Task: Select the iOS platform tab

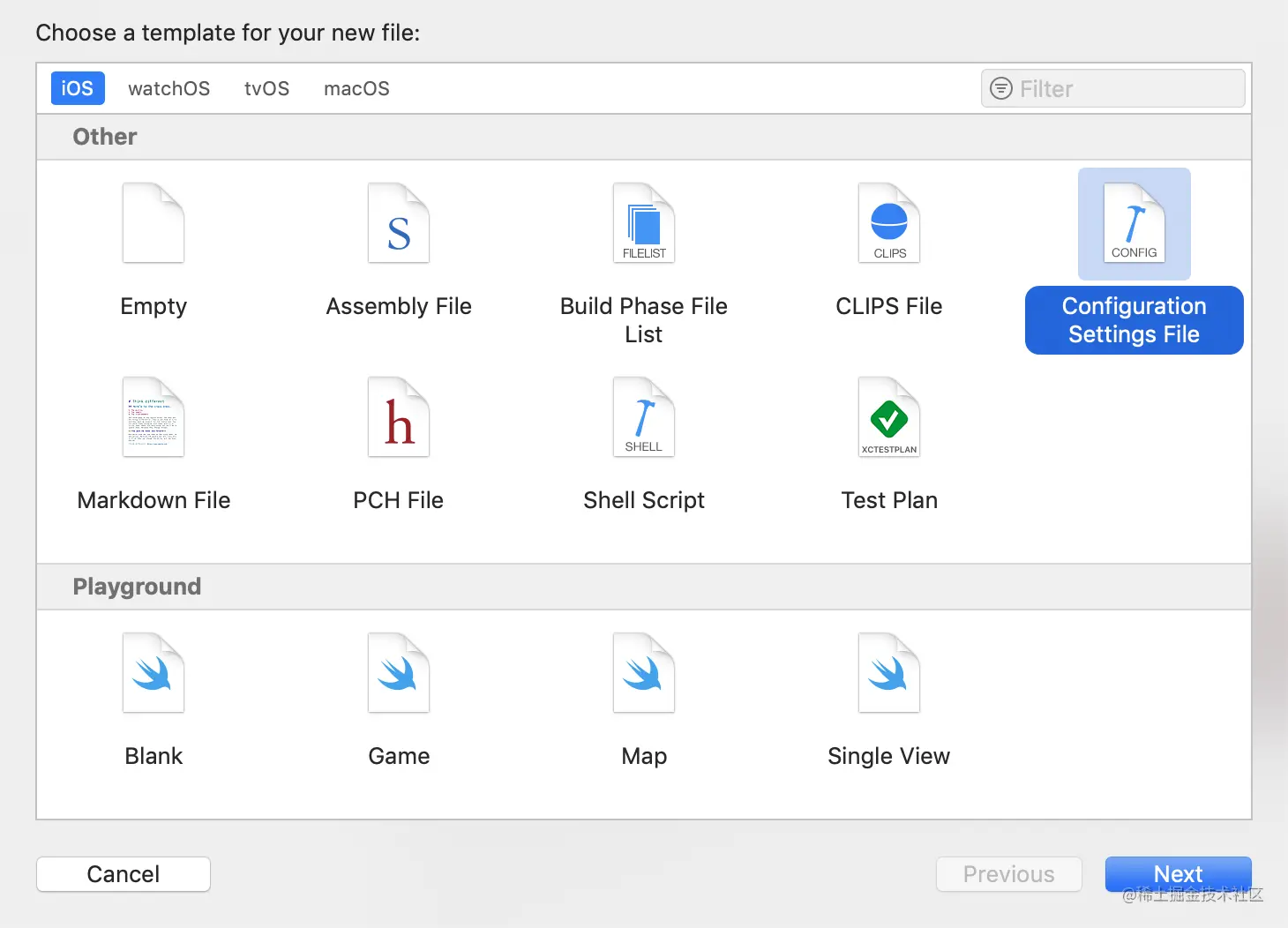Action: pyautogui.click(x=78, y=88)
